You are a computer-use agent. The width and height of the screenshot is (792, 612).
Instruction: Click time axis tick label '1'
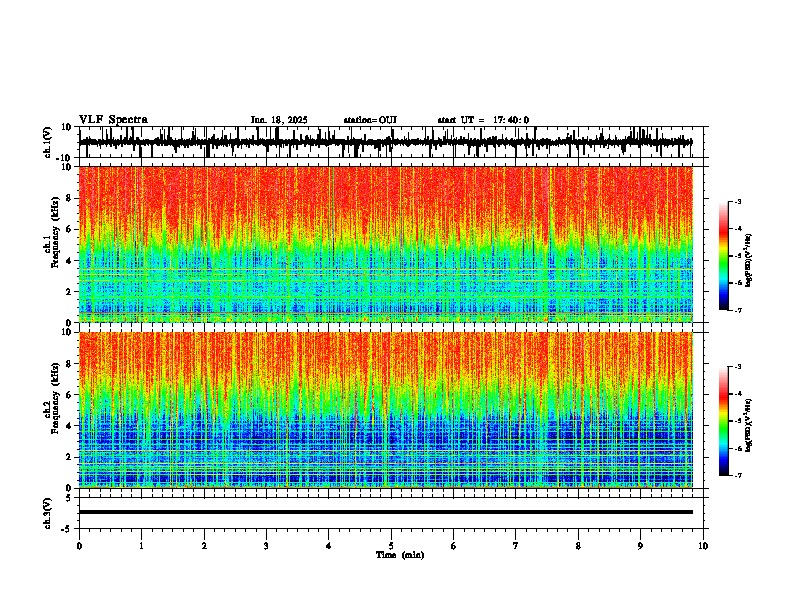(141, 546)
